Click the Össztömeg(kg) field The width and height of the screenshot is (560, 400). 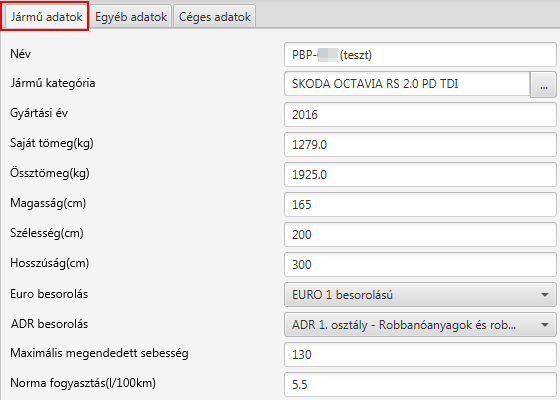pyautogui.click(x=420, y=175)
